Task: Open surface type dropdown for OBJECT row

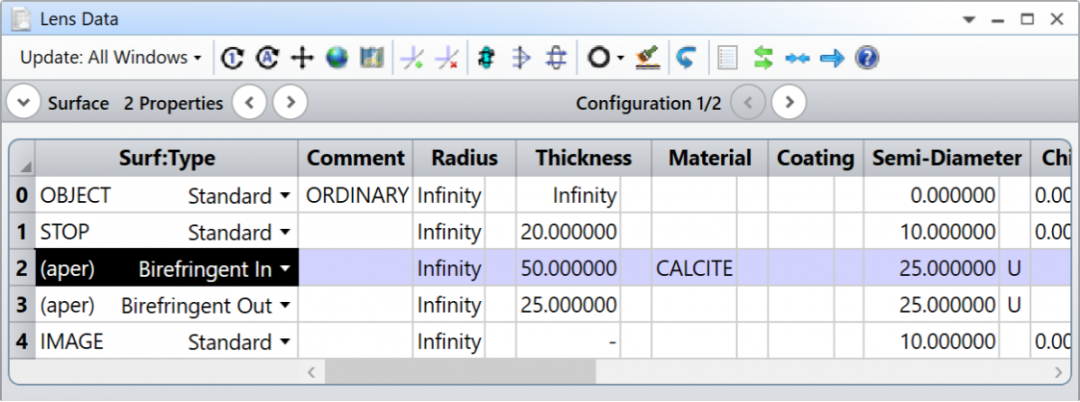Action: click(286, 196)
